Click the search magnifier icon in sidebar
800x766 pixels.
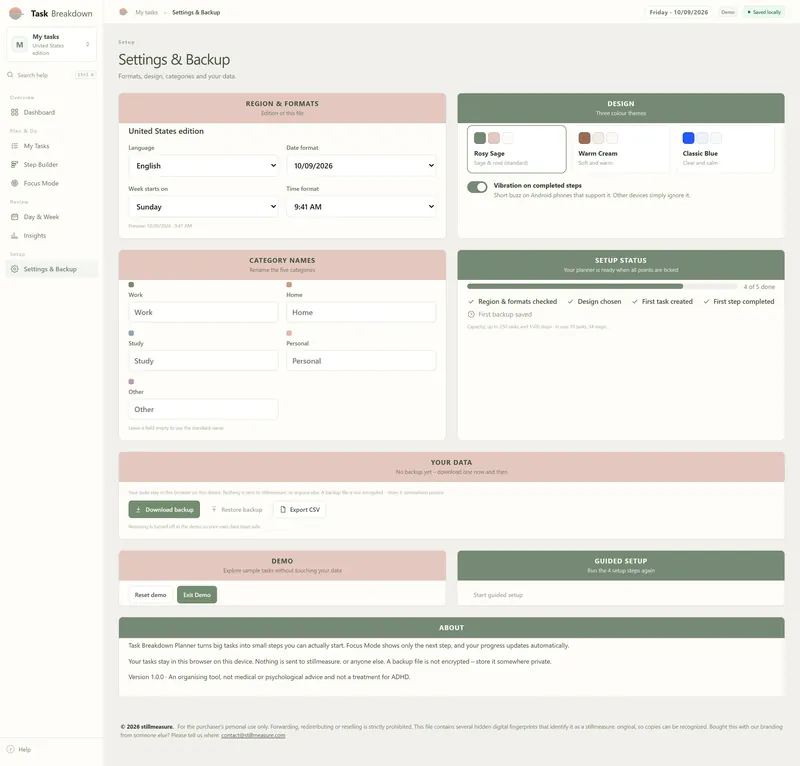coord(10,75)
